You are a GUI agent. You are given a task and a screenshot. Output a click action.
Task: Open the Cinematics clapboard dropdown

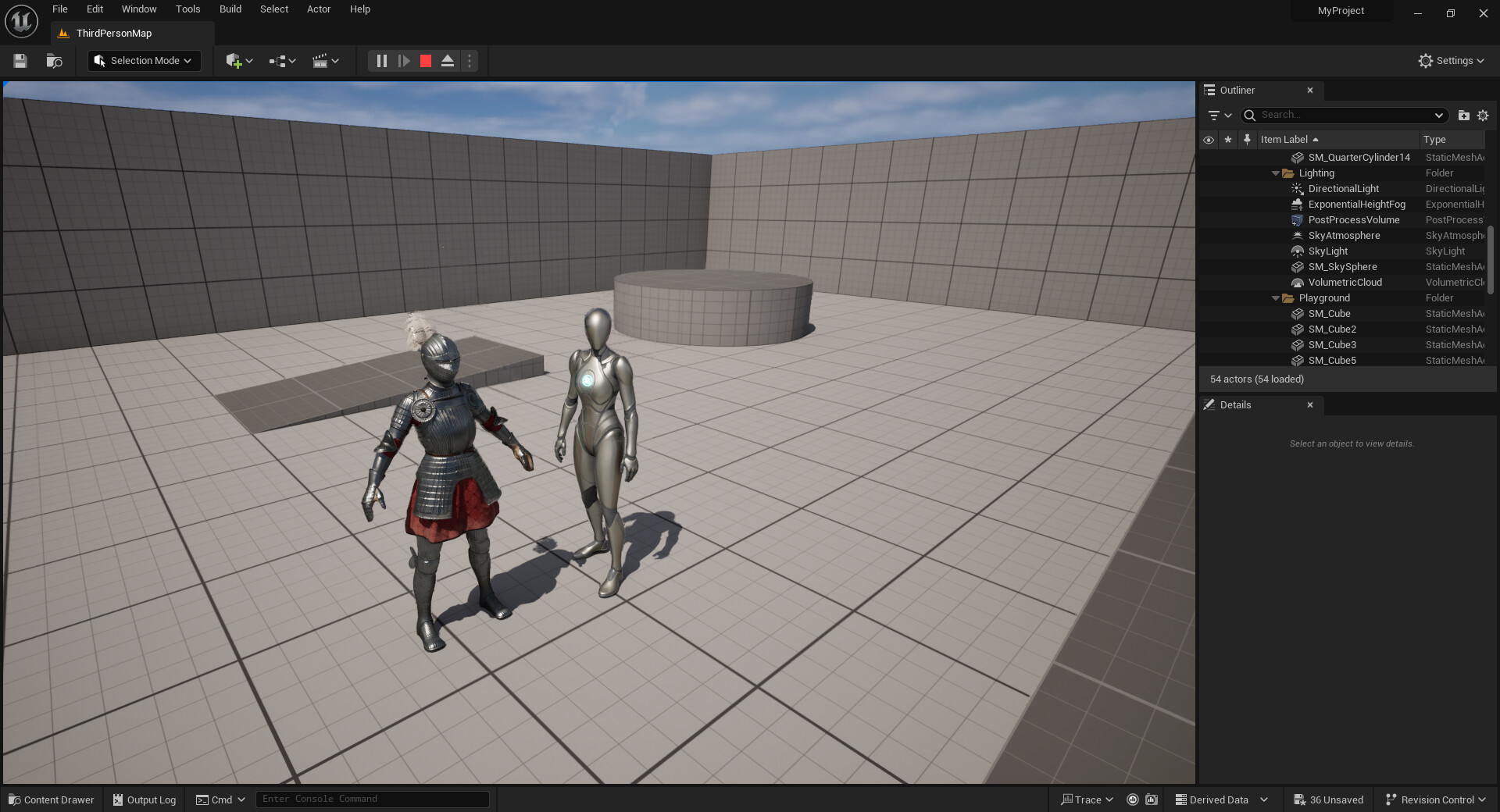coord(325,61)
